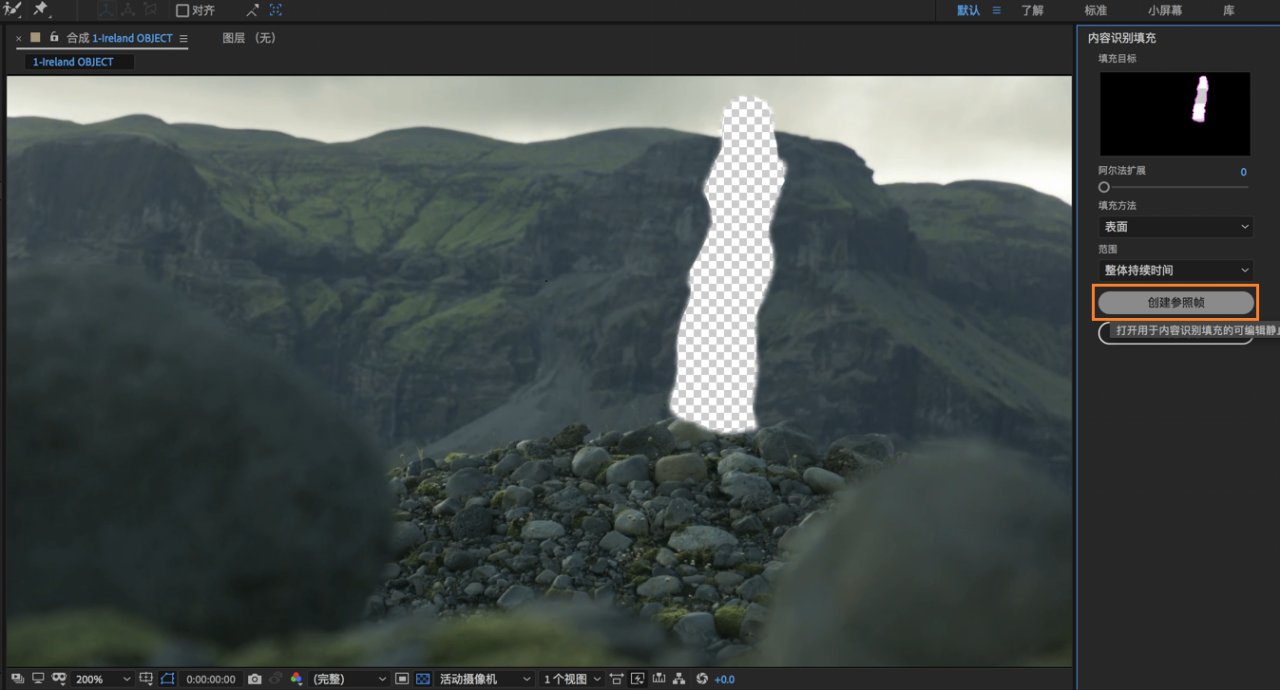Open the (完整) resolution dropdown
The height and width of the screenshot is (690, 1280).
tap(349, 679)
